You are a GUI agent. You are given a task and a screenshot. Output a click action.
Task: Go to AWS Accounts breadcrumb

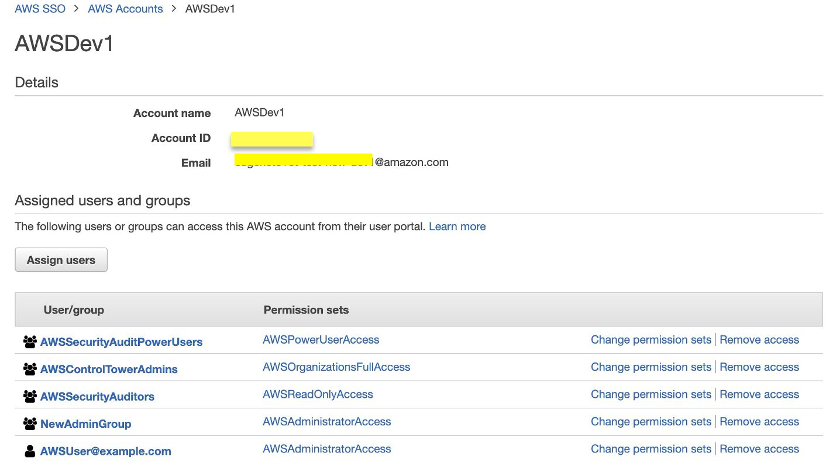tap(125, 9)
